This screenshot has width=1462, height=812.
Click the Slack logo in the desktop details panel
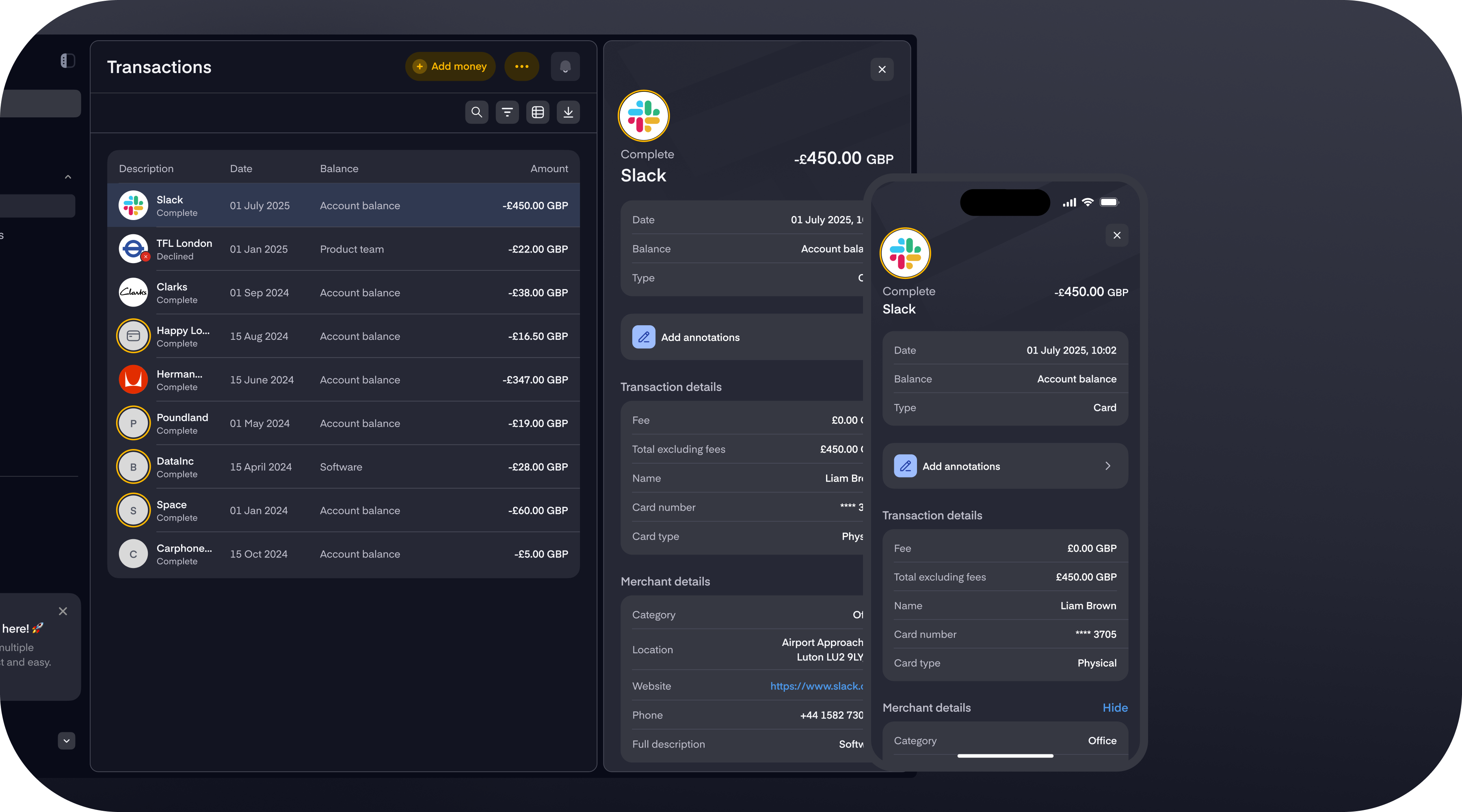point(644,116)
